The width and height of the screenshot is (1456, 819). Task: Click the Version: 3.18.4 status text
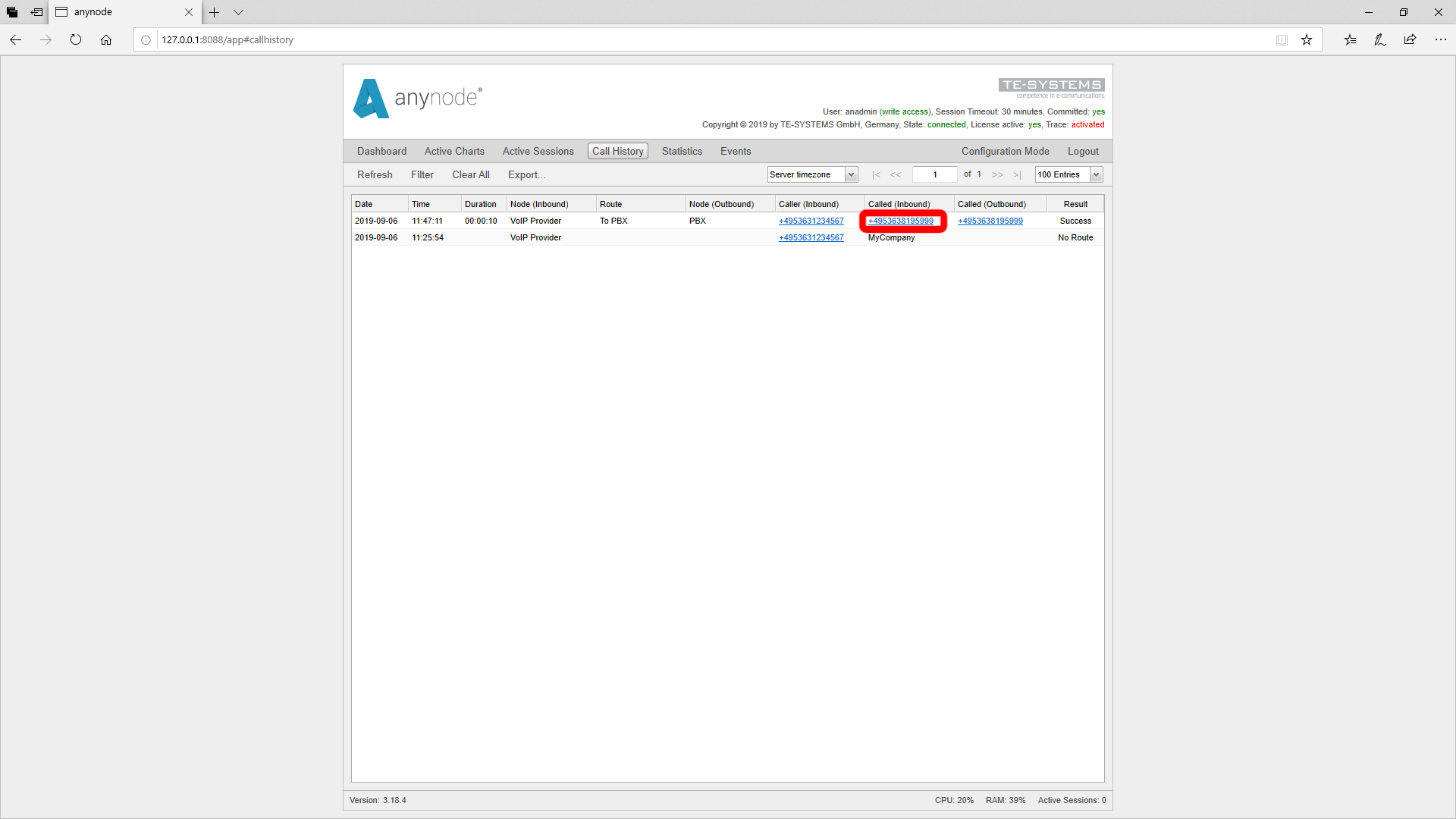[378, 800]
